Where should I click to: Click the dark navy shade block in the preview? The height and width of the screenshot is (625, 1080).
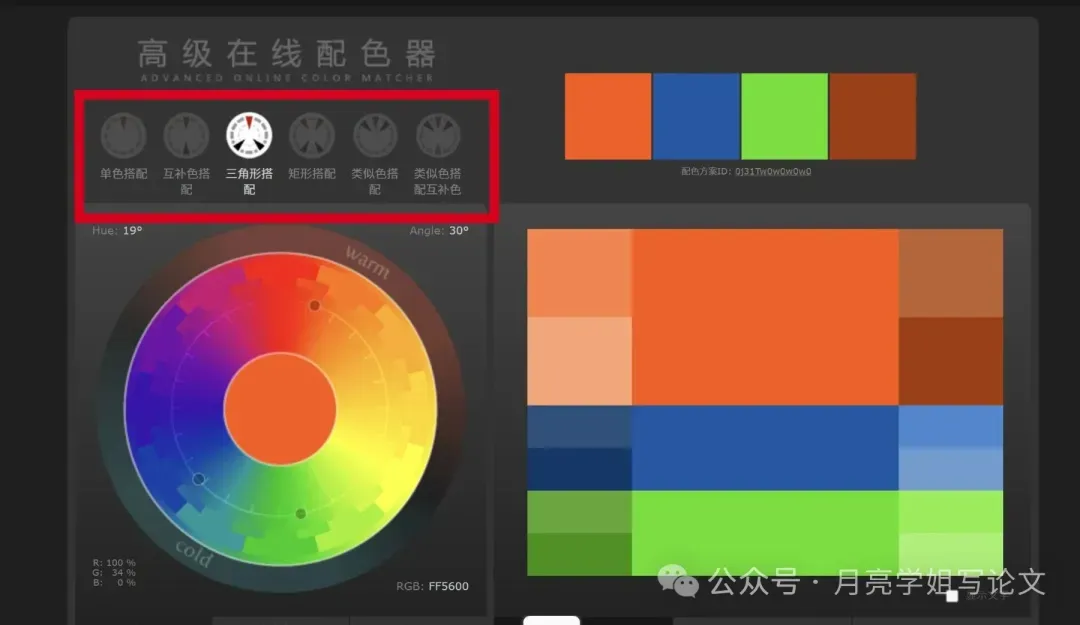point(579,469)
